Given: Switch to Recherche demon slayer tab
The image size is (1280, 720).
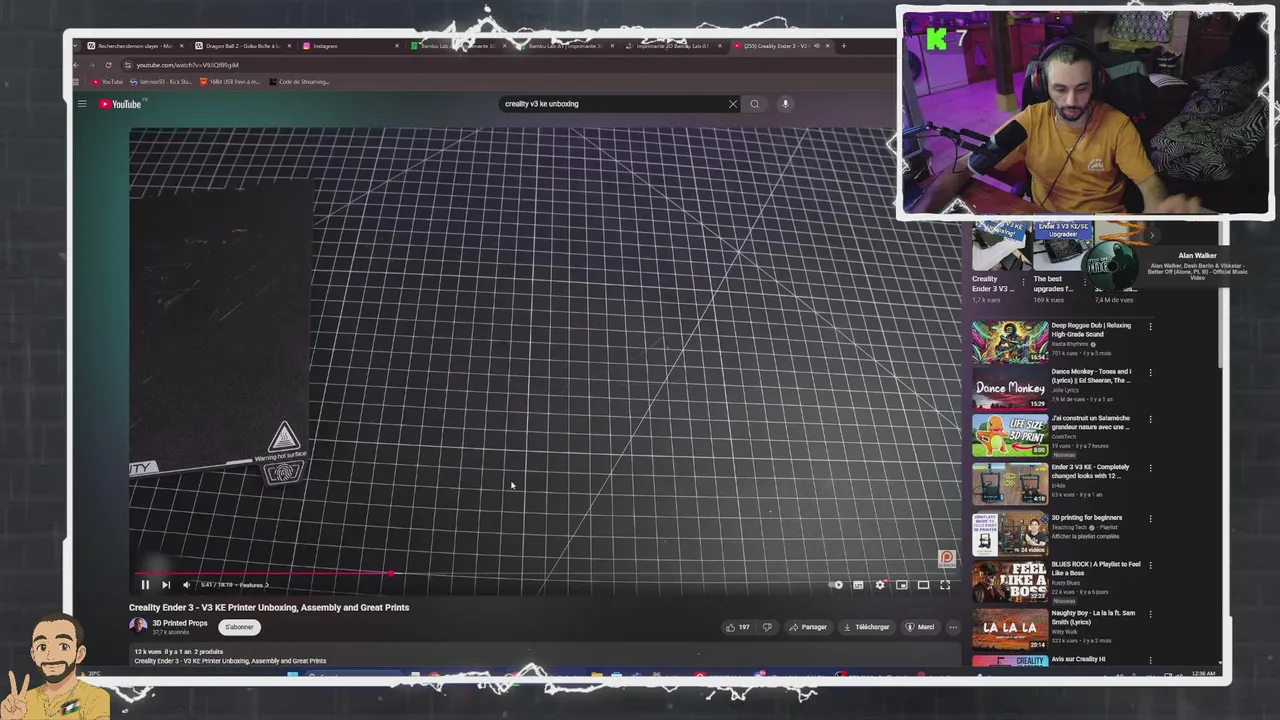Looking at the screenshot, I should click(x=133, y=46).
